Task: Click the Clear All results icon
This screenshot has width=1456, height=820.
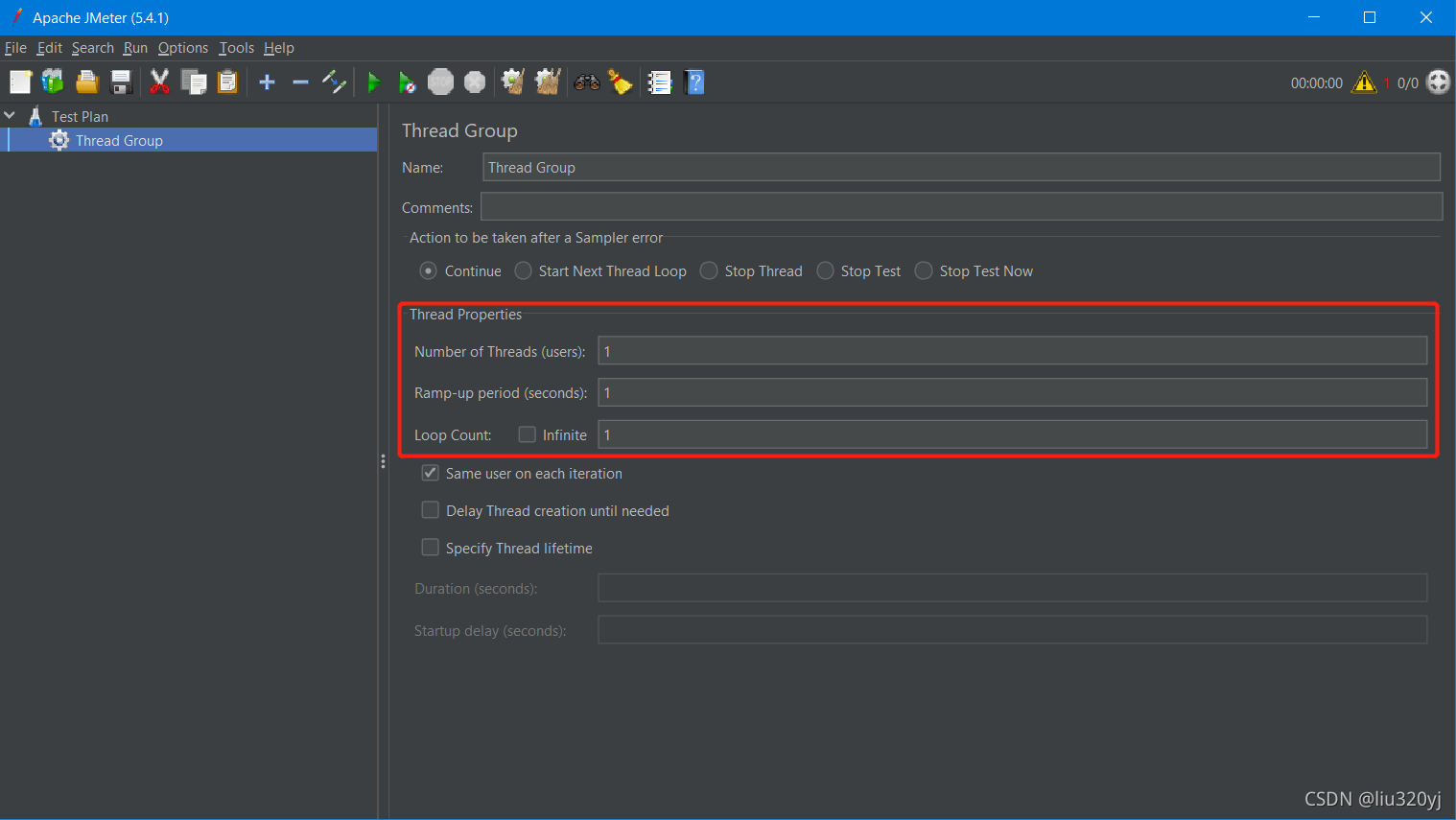Action: (548, 82)
